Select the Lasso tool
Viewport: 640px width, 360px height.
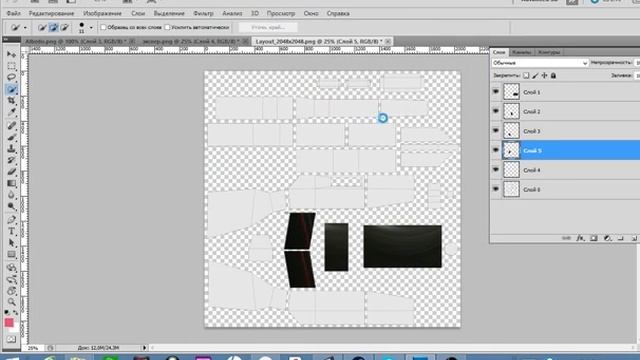tap(11, 78)
